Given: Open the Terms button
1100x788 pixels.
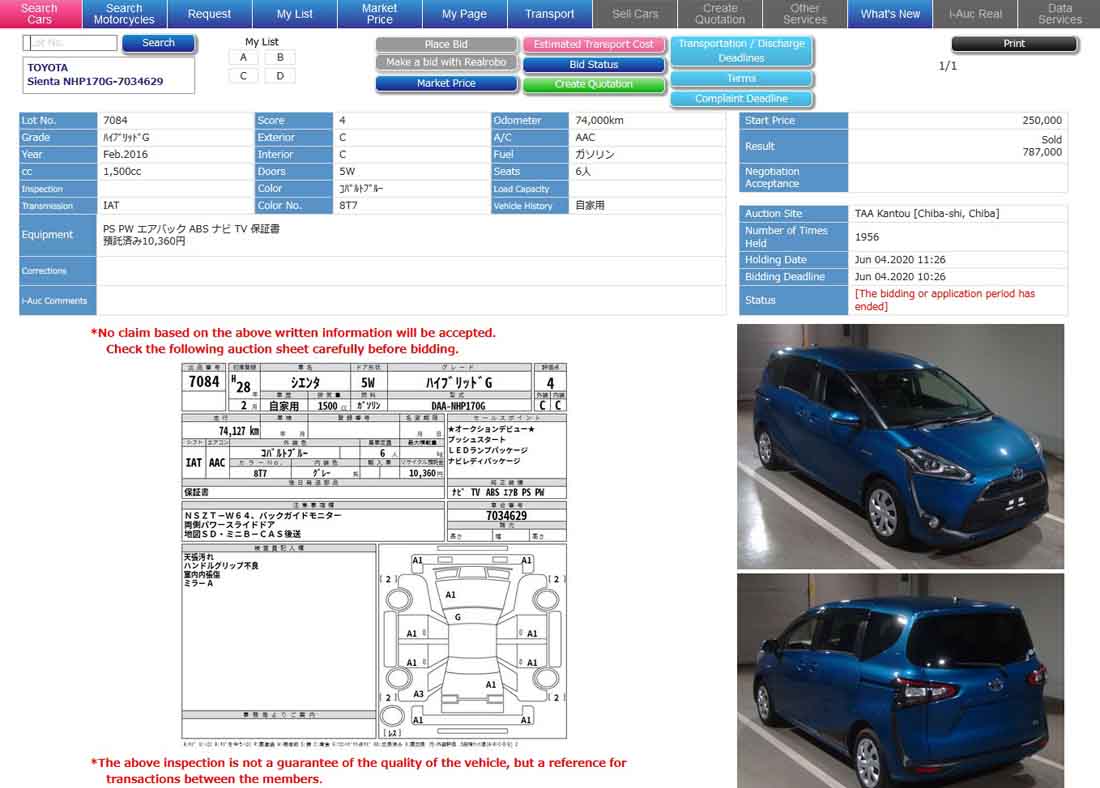Looking at the screenshot, I should pyautogui.click(x=742, y=79).
